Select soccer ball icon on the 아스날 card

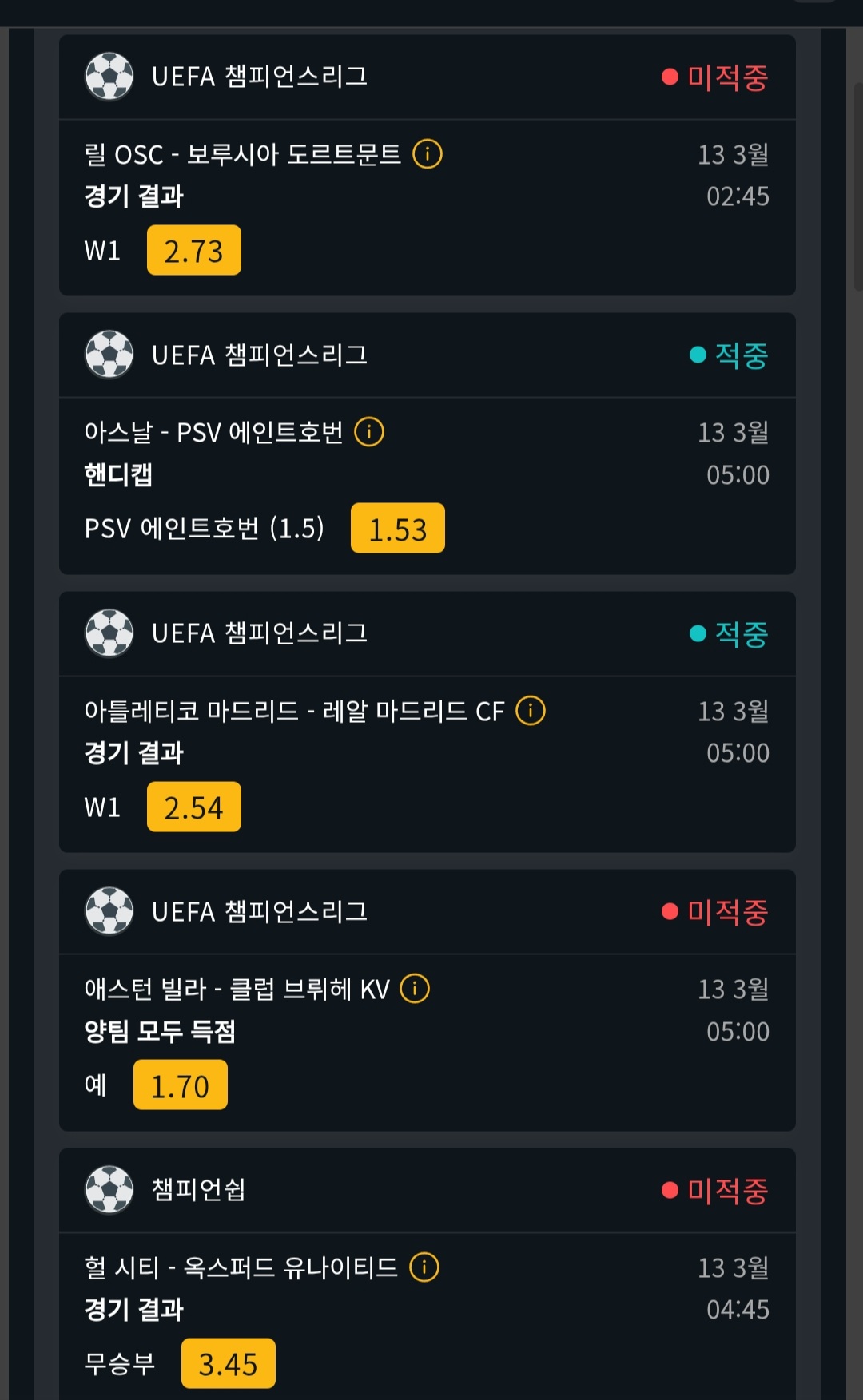[109, 355]
